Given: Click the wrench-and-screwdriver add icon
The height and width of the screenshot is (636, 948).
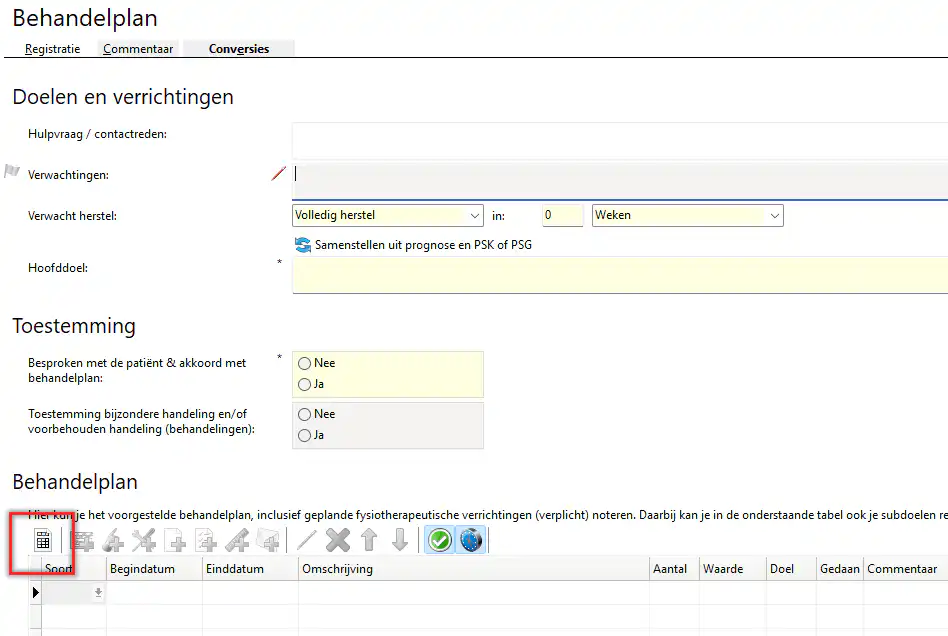Looking at the screenshot, I should click(x=144, y=540).
